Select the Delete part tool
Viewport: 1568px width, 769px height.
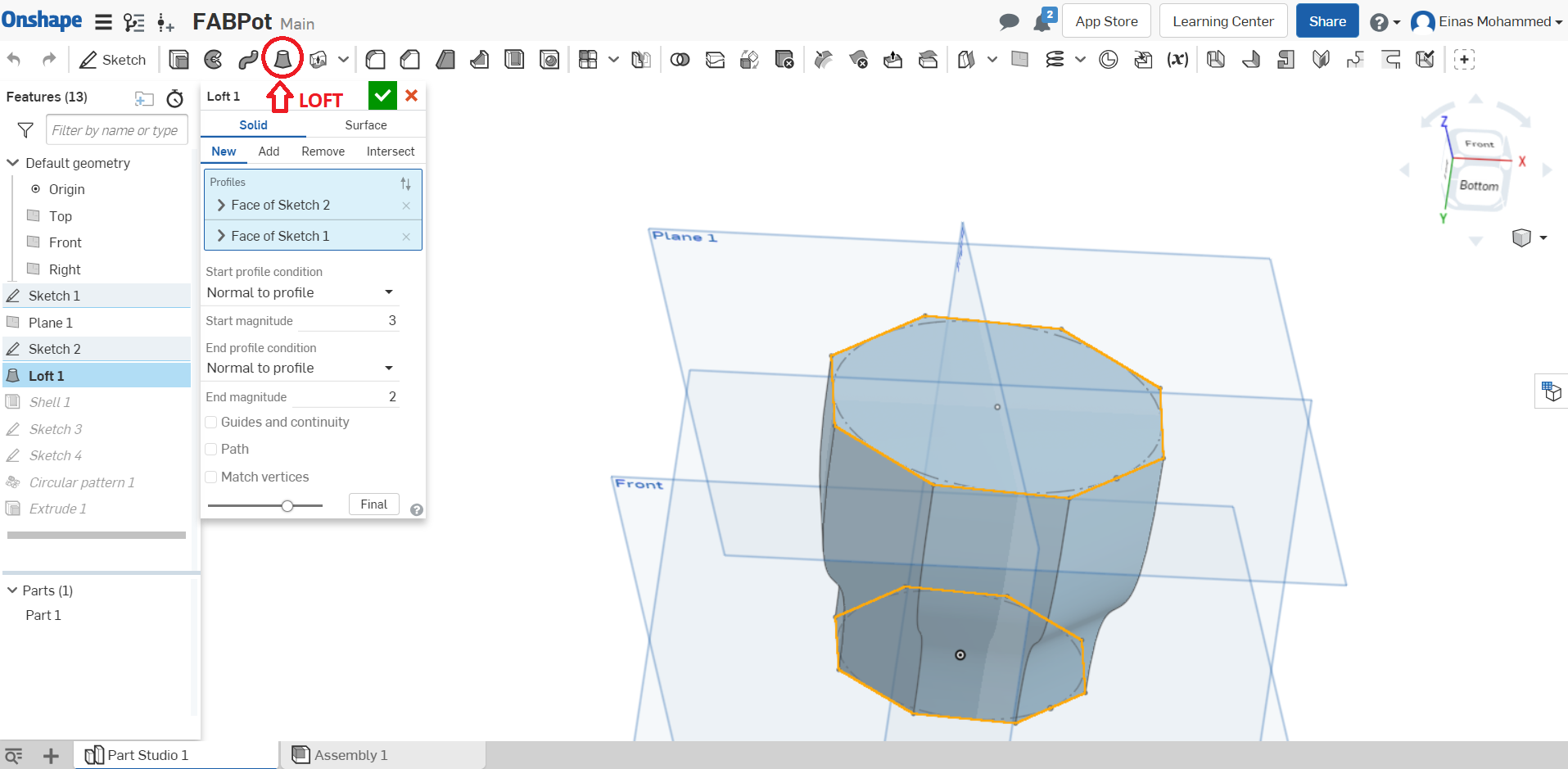pos(784,60)
